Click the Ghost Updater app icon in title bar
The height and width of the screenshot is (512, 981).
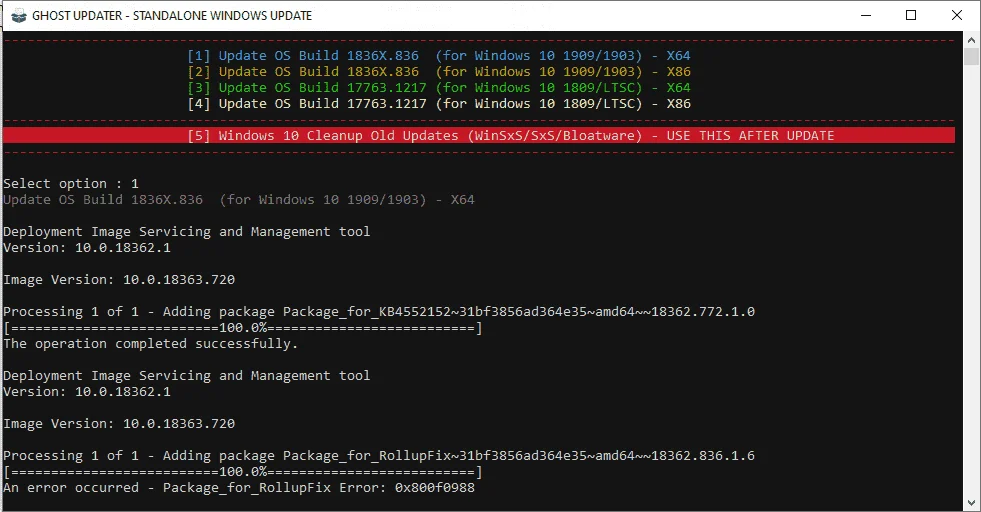click(19, 16)
